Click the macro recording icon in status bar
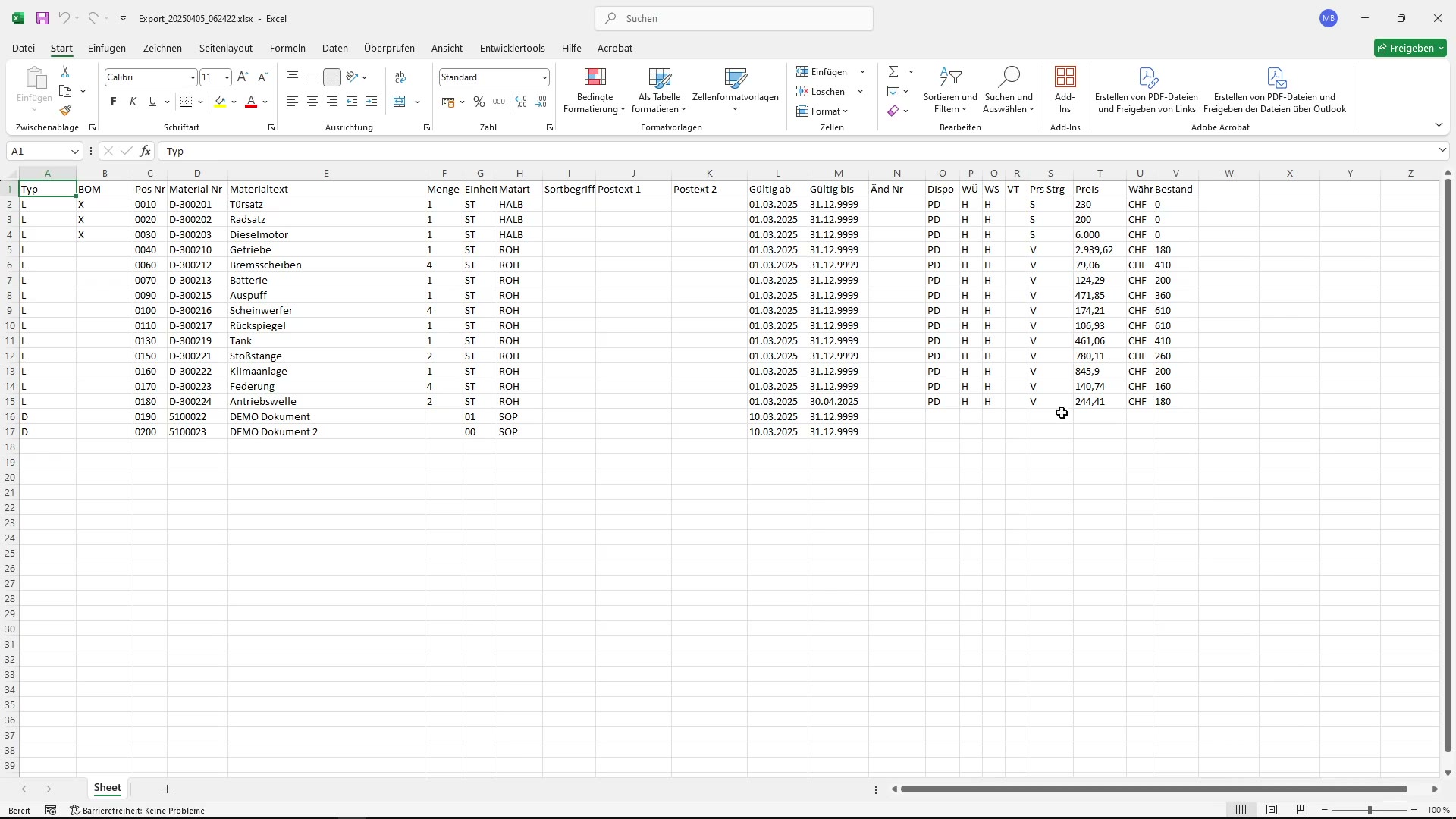The height and width of the screenshot is (819, 1456). coord(51,811)
